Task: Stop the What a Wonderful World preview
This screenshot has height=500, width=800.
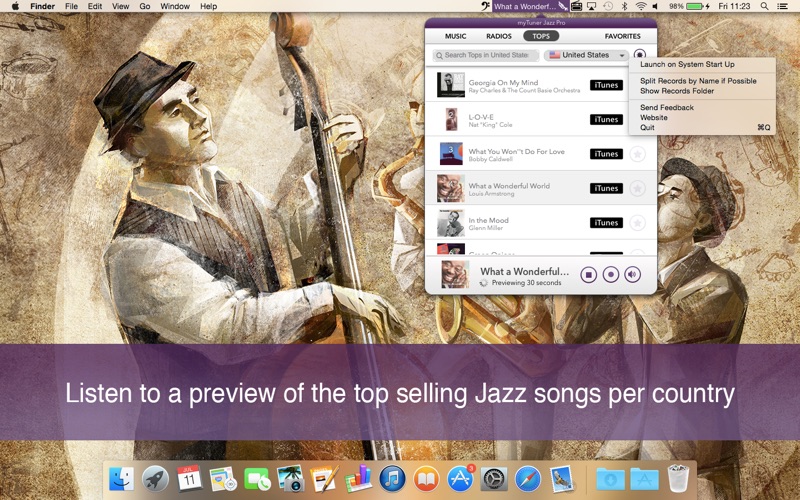Action: point(588,275)
